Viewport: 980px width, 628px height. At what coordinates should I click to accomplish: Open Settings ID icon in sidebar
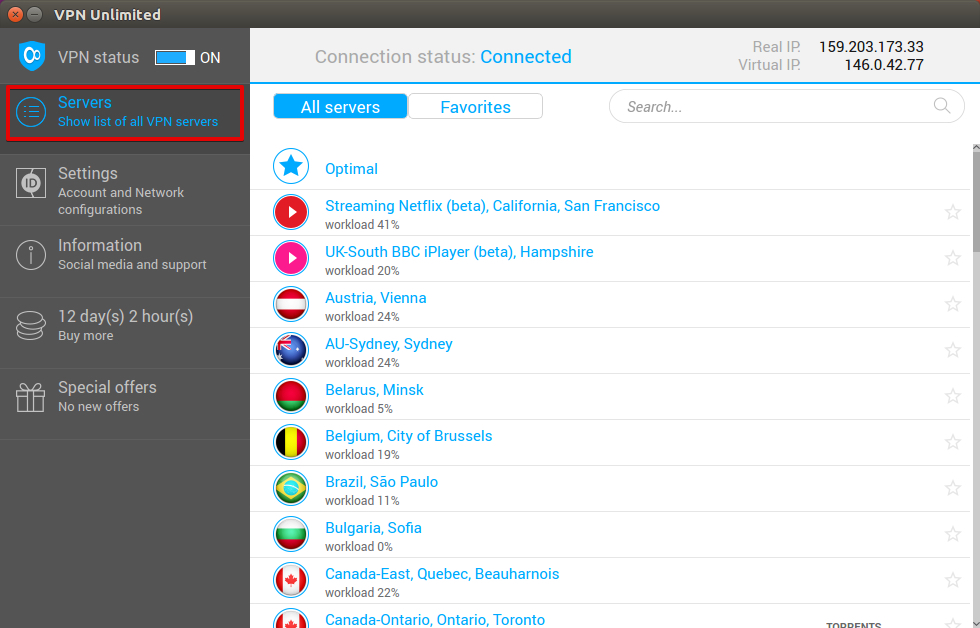tap(31, 184)
